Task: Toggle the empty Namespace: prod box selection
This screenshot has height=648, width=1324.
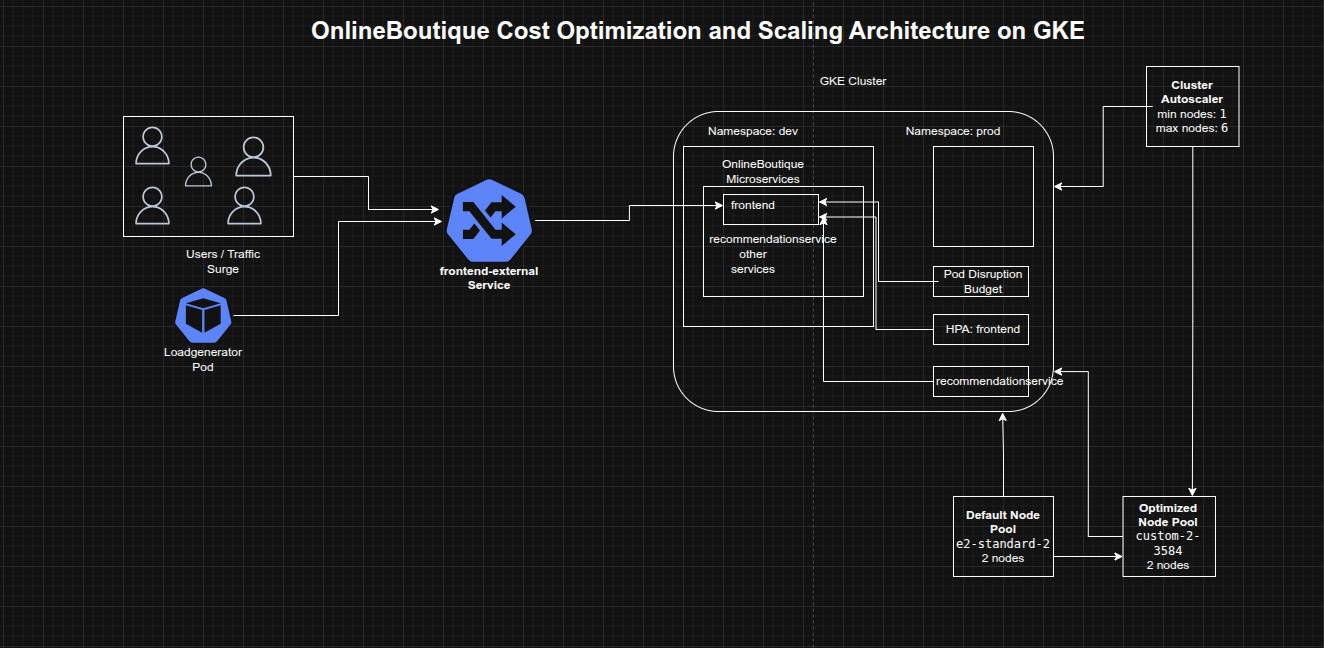Action: pyautogui.click(x=983, y=196)
